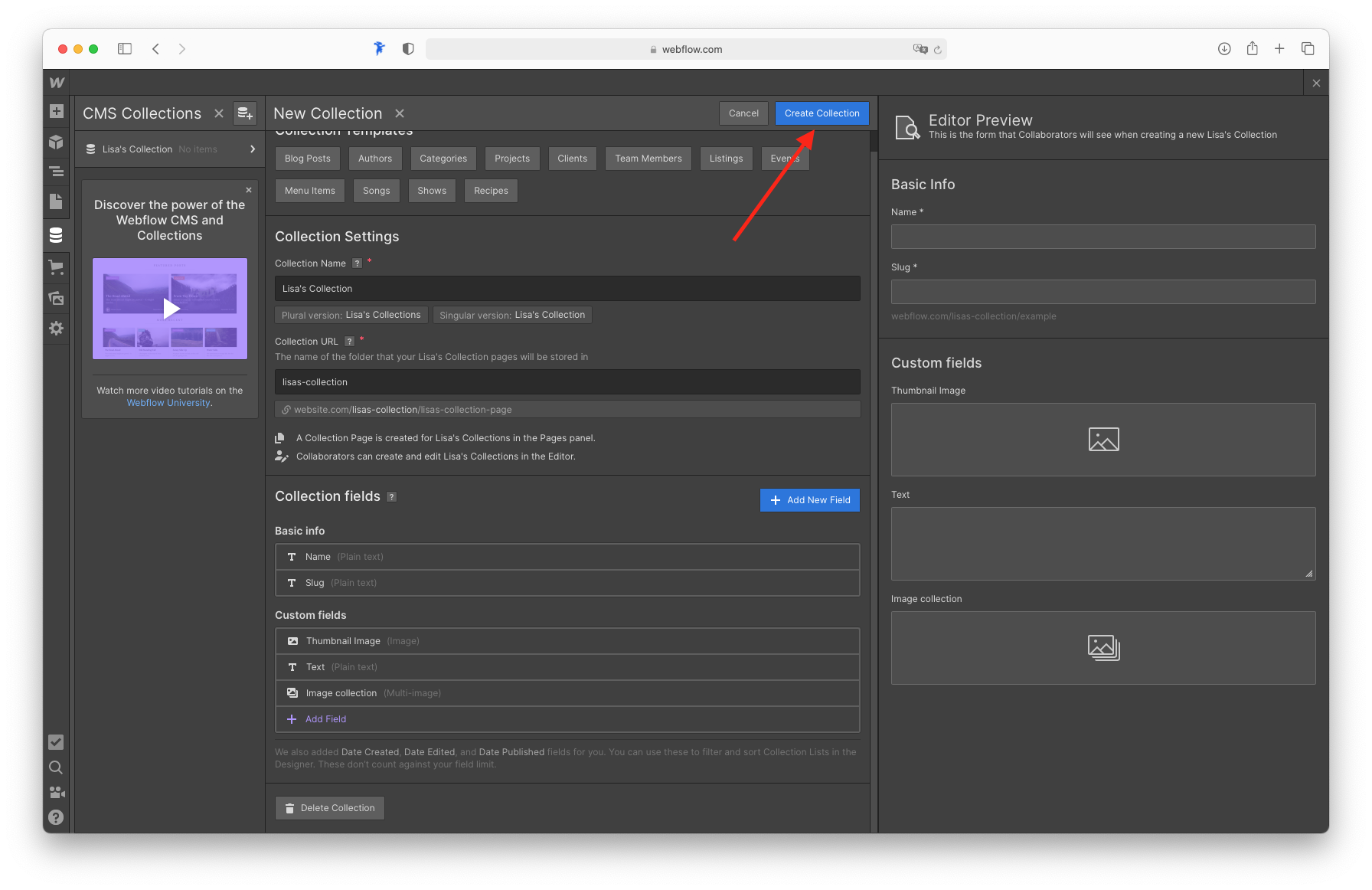
Task: Open the Webflow University link
Action: point(168,402)
